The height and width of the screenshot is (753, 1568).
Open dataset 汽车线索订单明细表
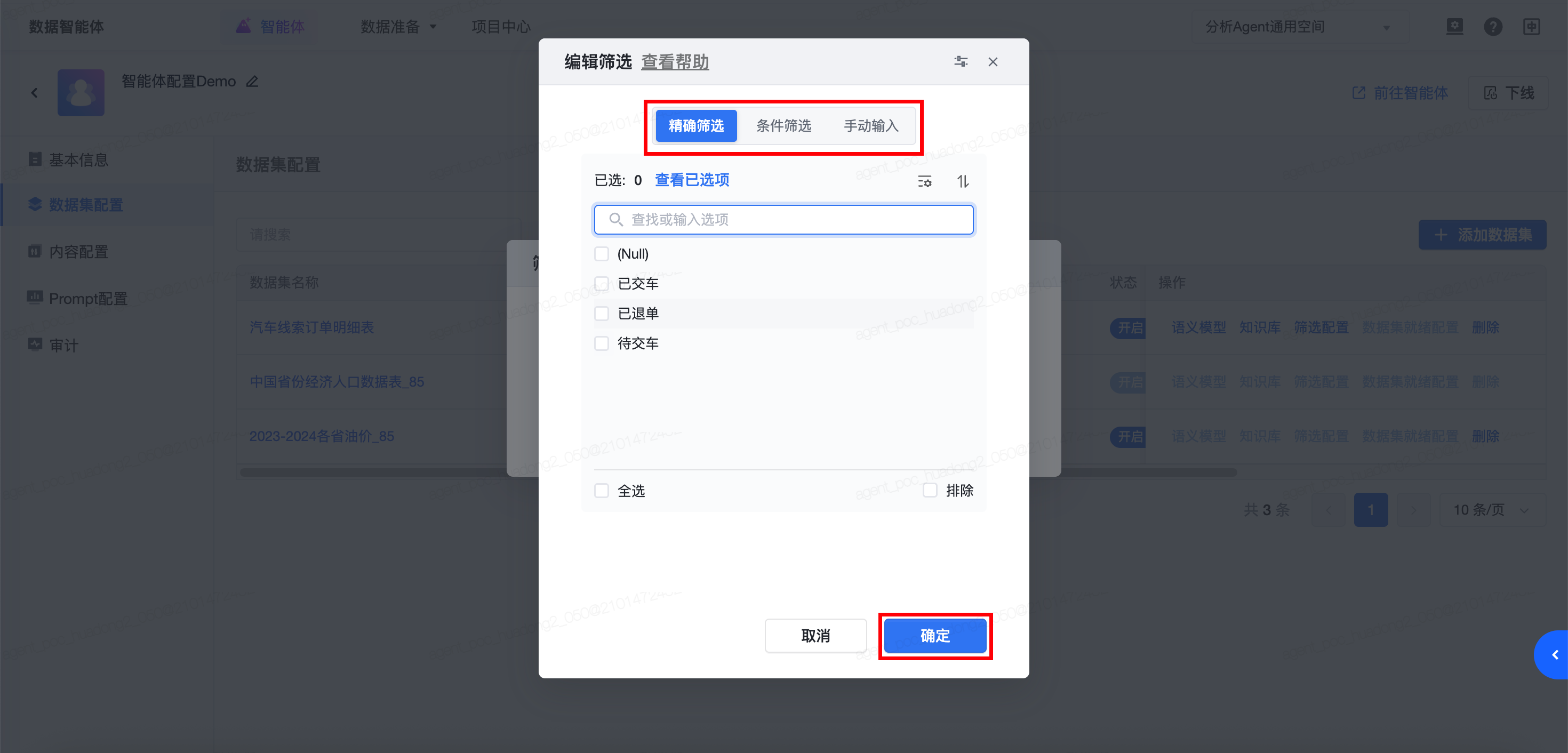[311, 327]
